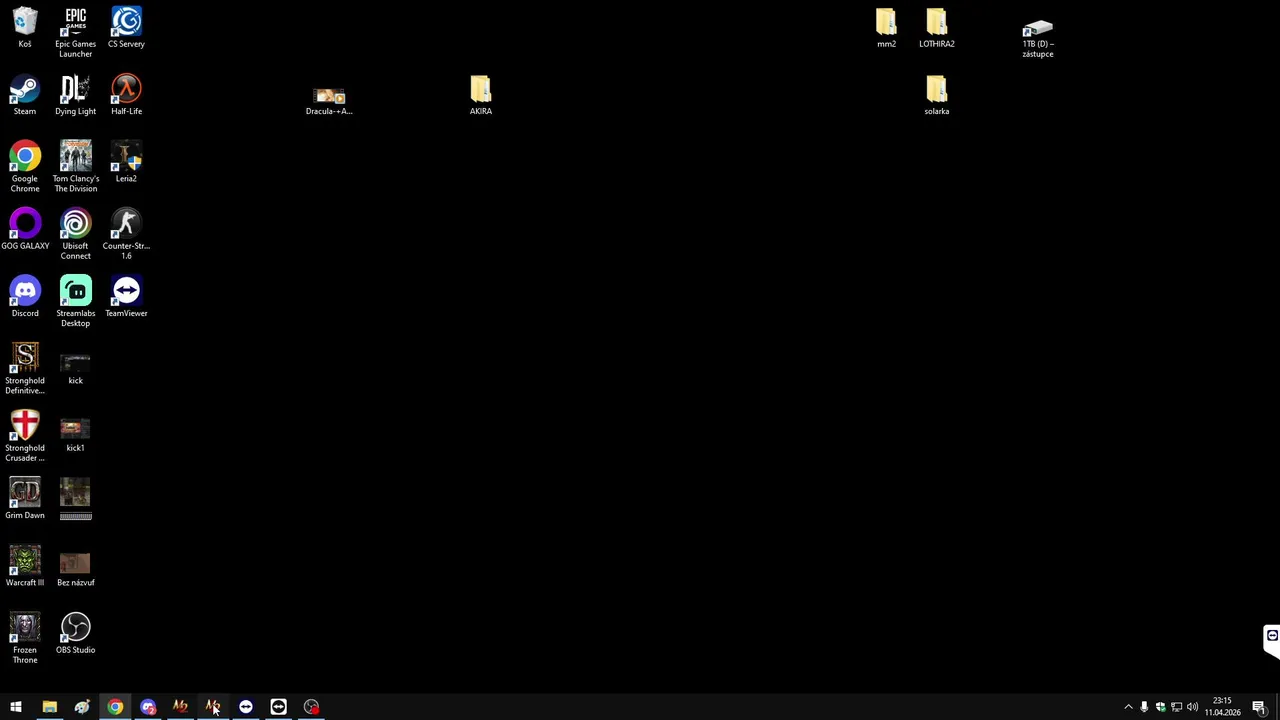Select the Stronghold Definitive Edition shortcut
This screenshot has width=1280, height=720.
point(25,368)
